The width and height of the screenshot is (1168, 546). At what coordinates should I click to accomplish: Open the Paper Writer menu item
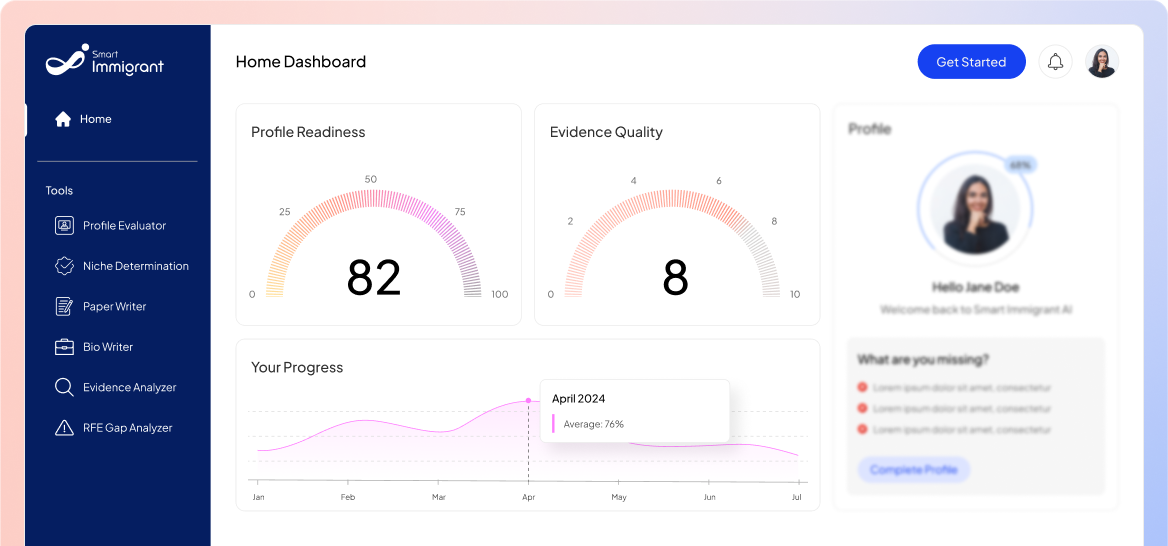coord(114,307)
